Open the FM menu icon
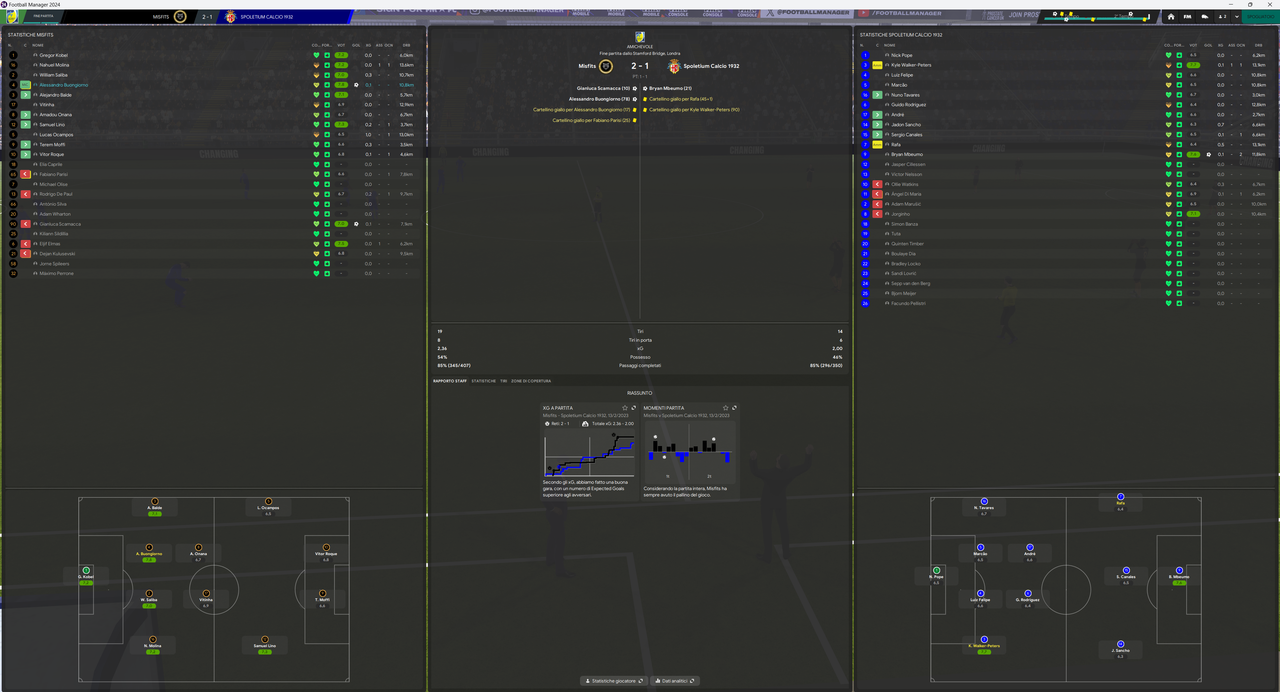This screenshot has width=1280, height=692. point(1187,17)
